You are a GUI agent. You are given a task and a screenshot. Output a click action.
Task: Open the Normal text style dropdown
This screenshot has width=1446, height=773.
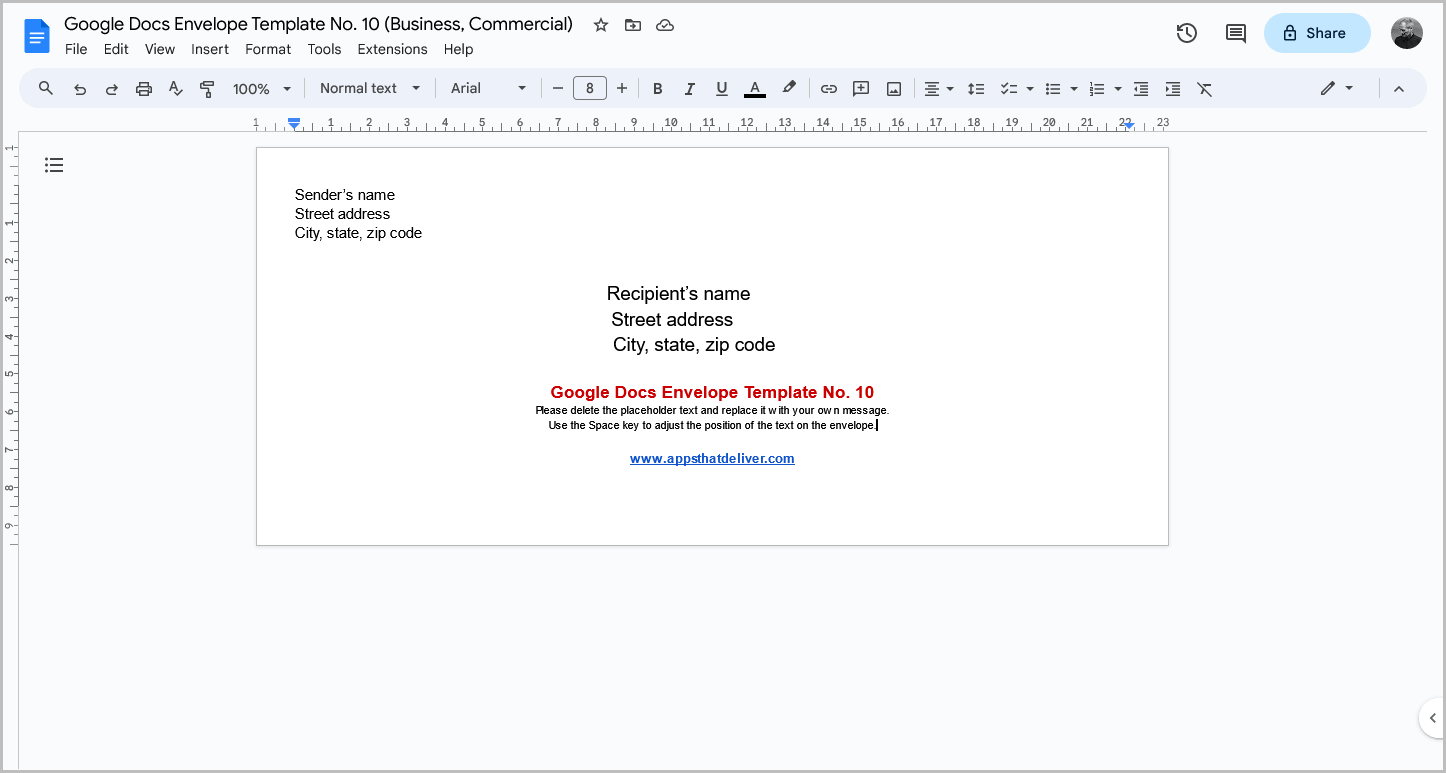click(x=370, y=89)
